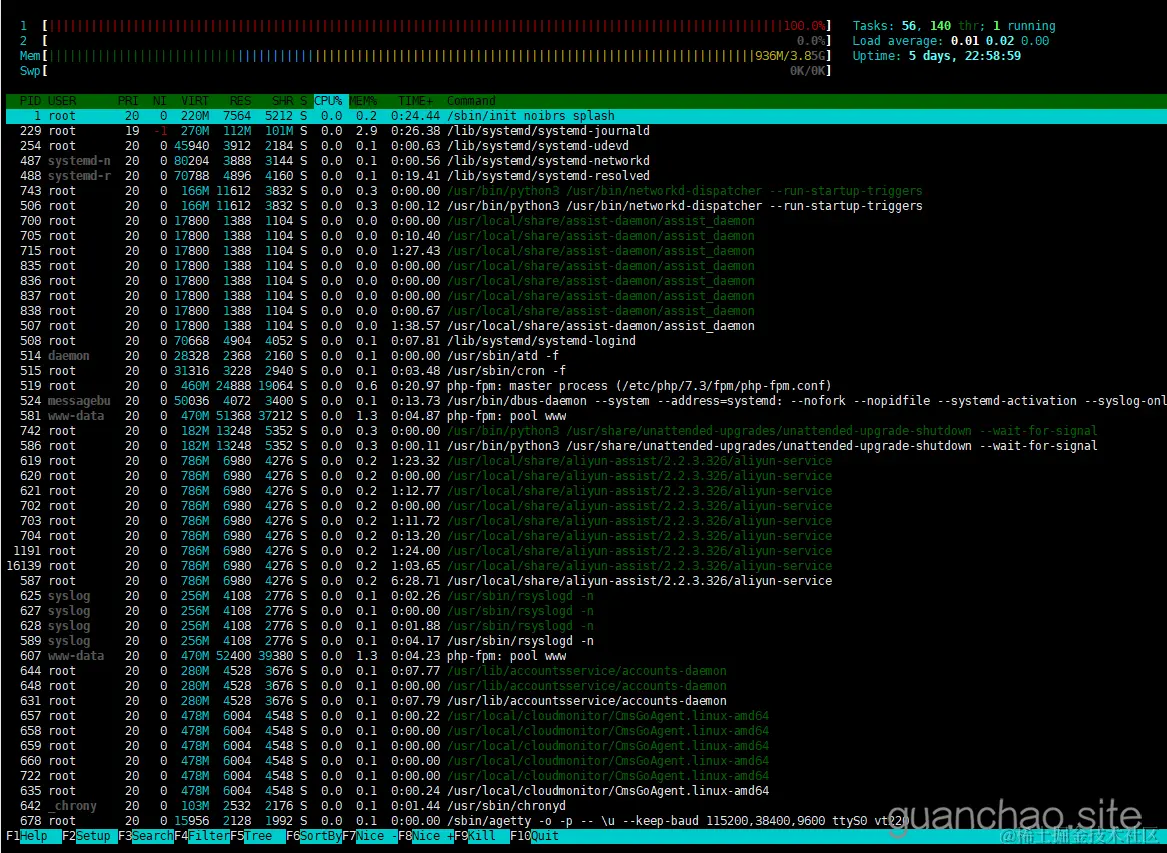Open F2 Setup in the function bar
The height and width of the screenshot is (853, 1167).
pyautogui.click(x=89, y=836)
